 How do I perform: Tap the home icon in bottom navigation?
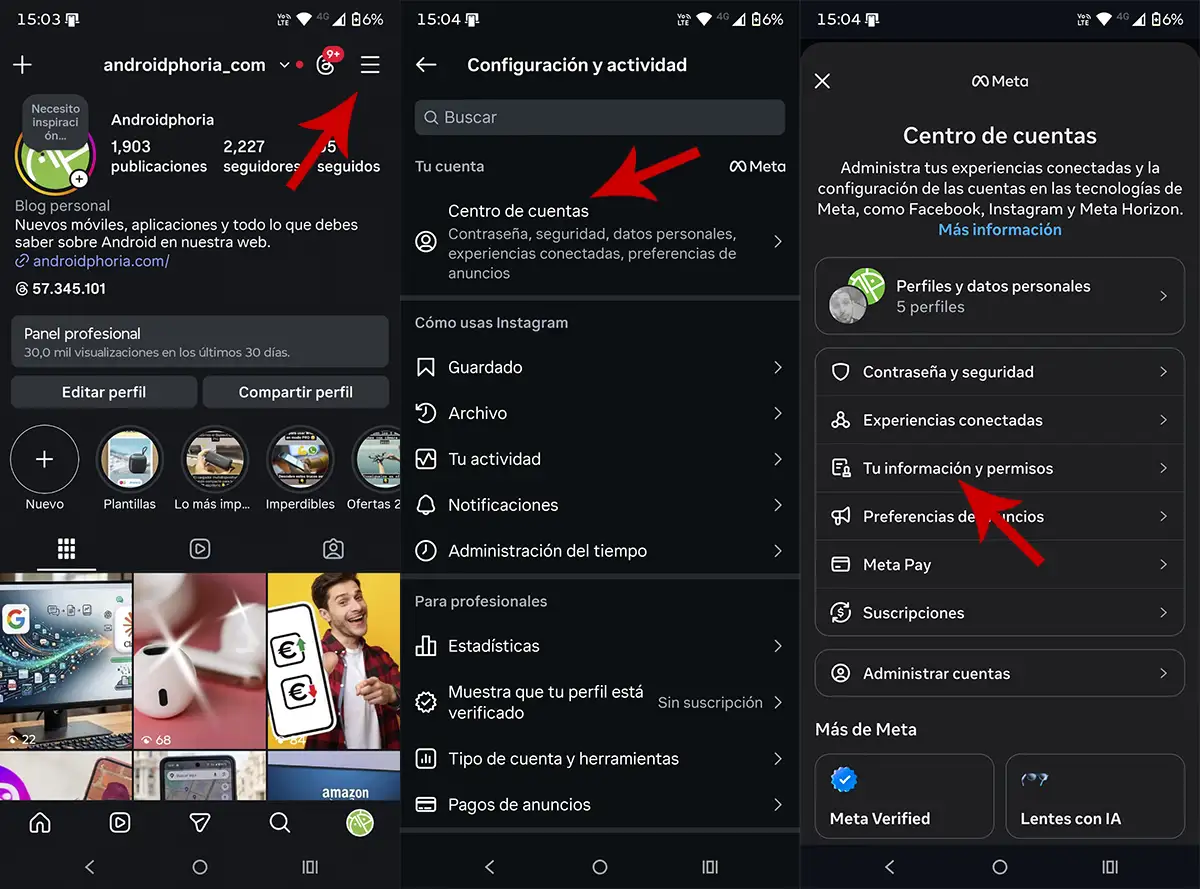pyautogui.click(x=38, y=822)
